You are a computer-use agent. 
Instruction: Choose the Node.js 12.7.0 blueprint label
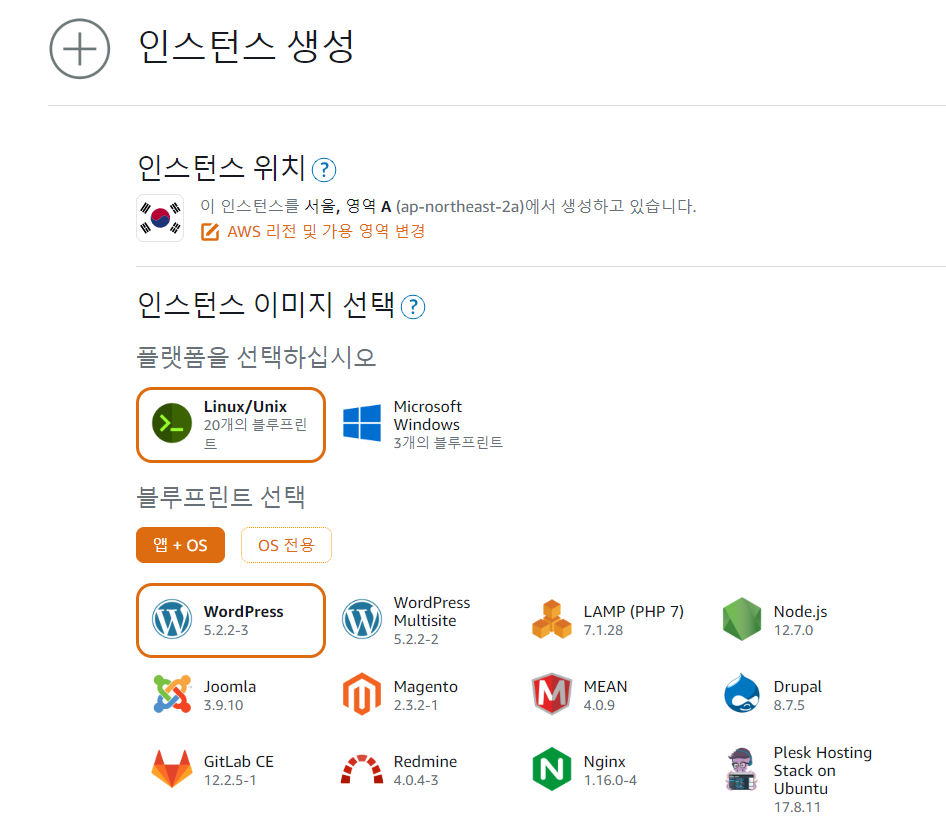coord(800,620)
